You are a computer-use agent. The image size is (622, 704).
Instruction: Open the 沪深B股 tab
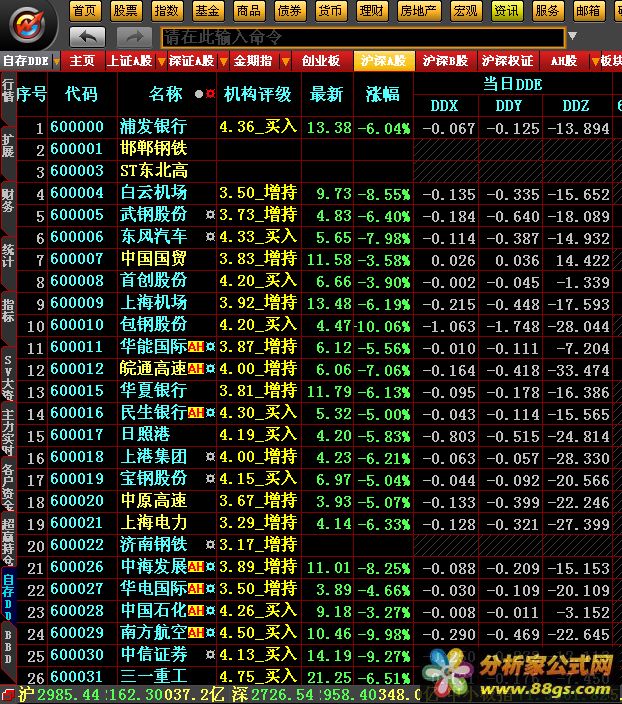(x=445, y=61)
